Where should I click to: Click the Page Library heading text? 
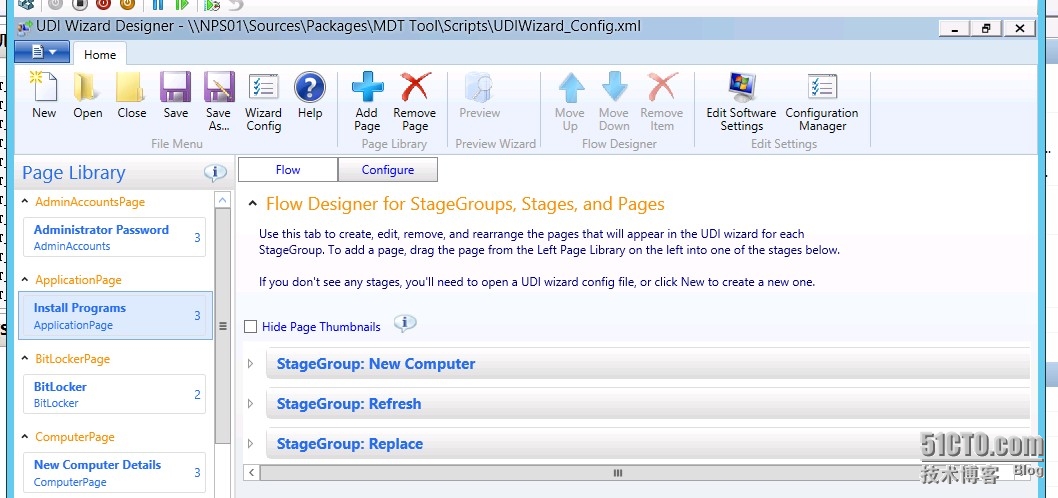click(74, 173)
